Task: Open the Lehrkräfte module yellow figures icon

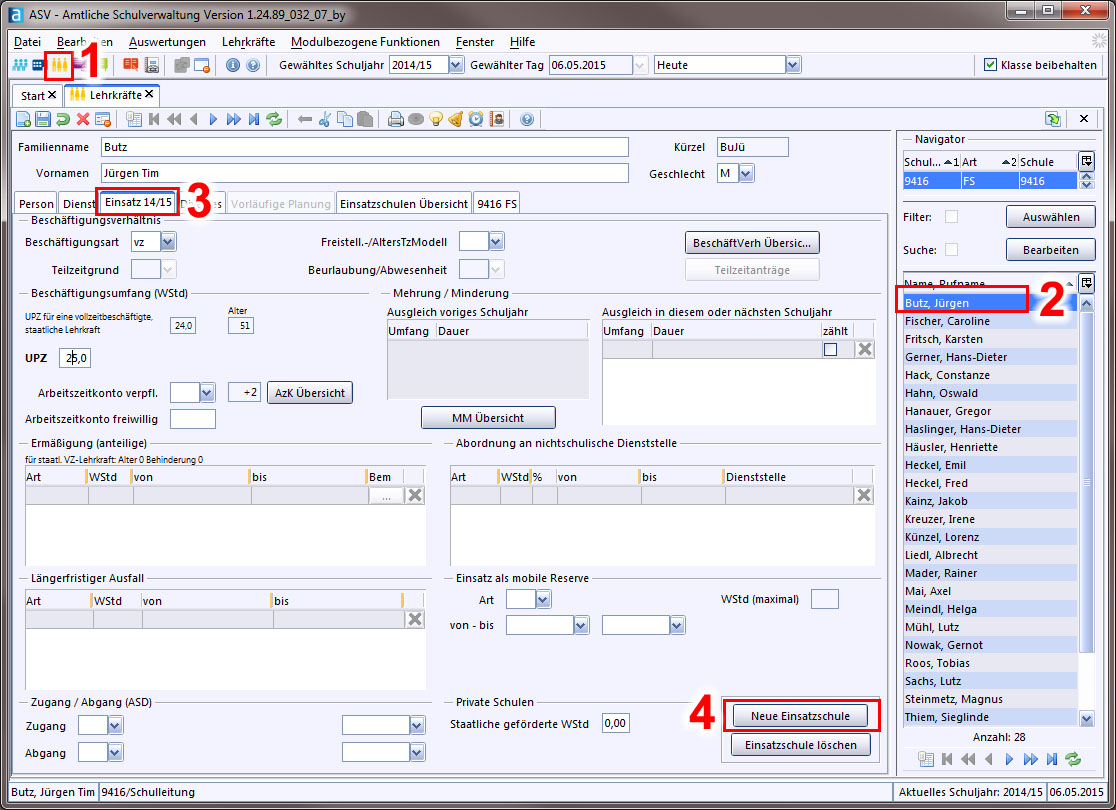Action: (59, 65)
